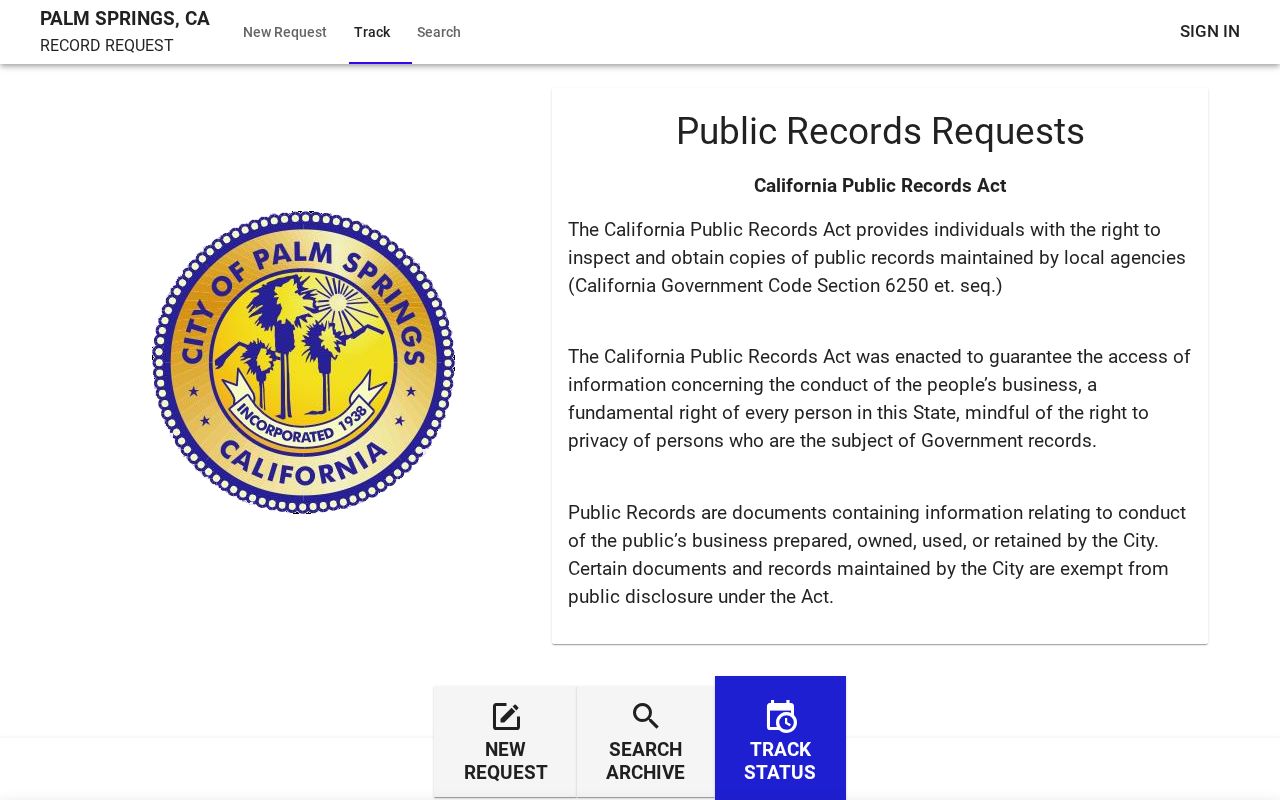
Task: Click the Public Records Requests heading
Action: point(880,131)
